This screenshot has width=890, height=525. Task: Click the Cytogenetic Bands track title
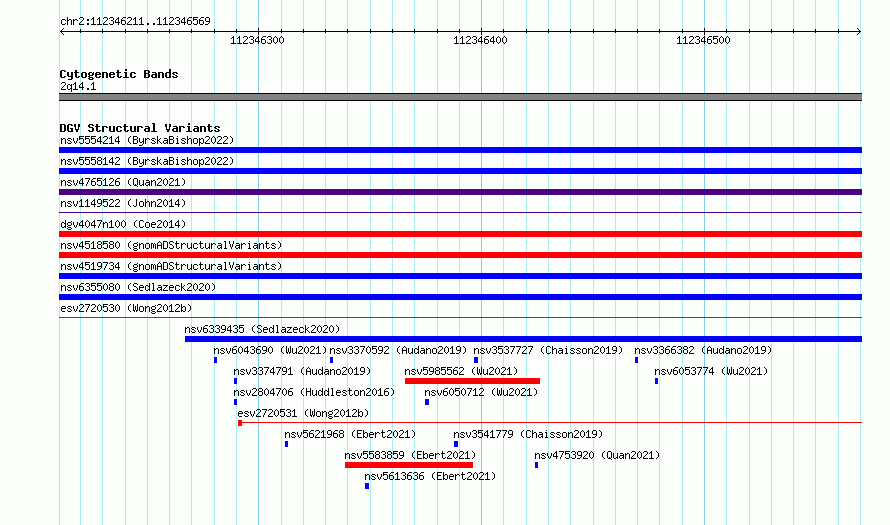119,74
